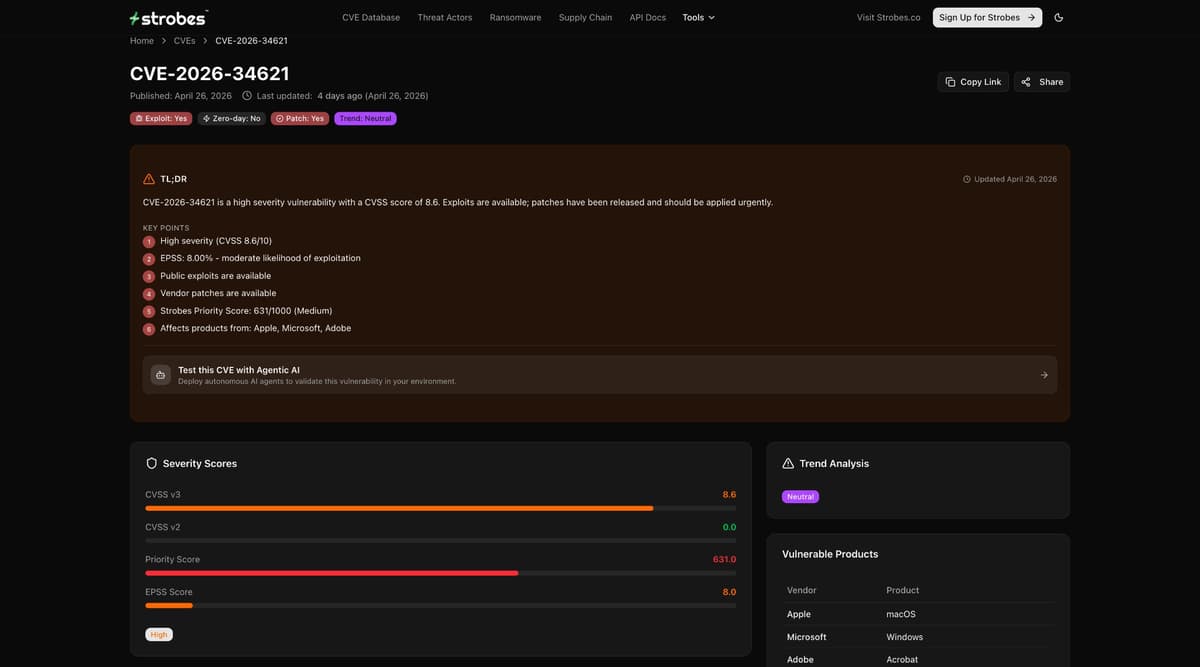The width and height of the screenshot is (1200, 667).
Task: Click the Exploit: Yes badge
Action: pyautogui.click(x=161, y=118)
